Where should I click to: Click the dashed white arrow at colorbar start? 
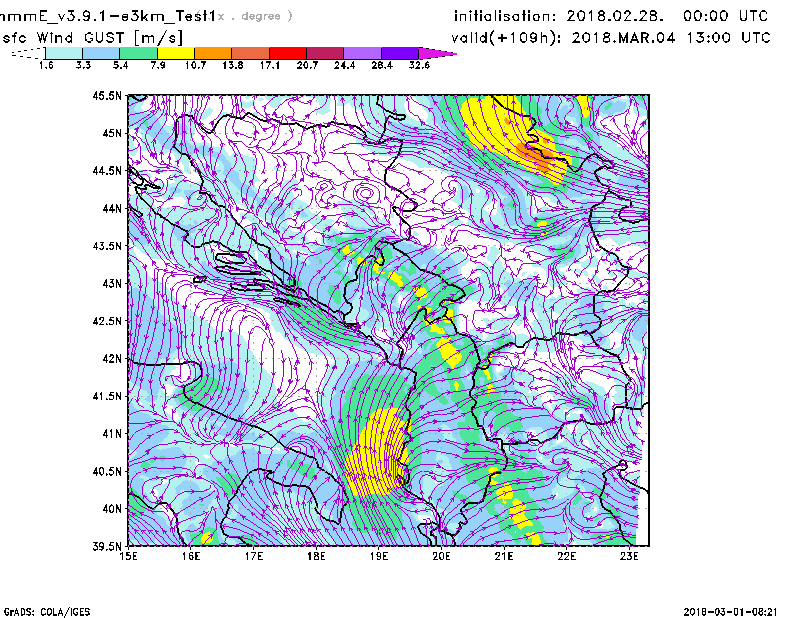pyautogui.click(x=28, y=53)
